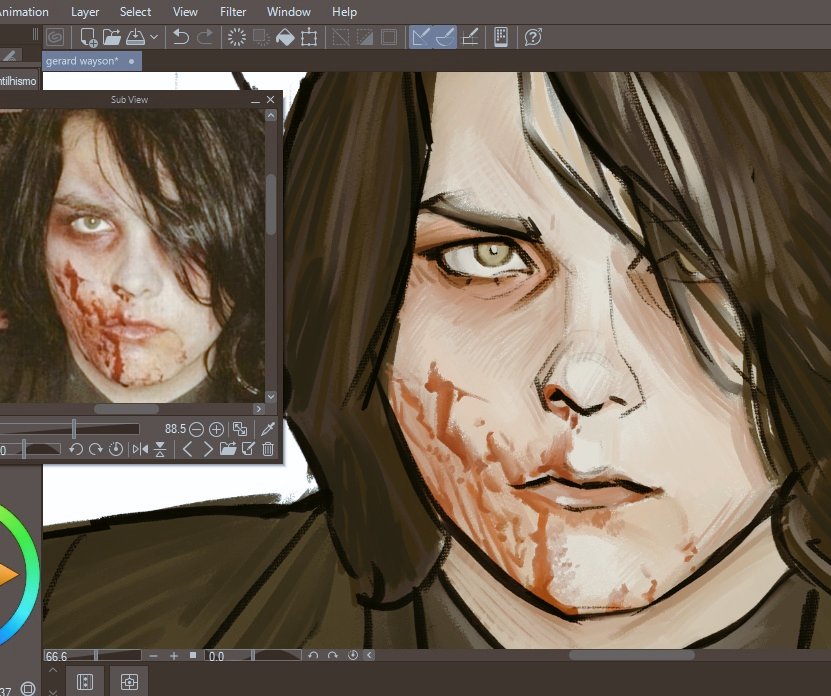
Task: Zoom in the Sub View image
Action: pyautogui.click(x=216, y=429)
